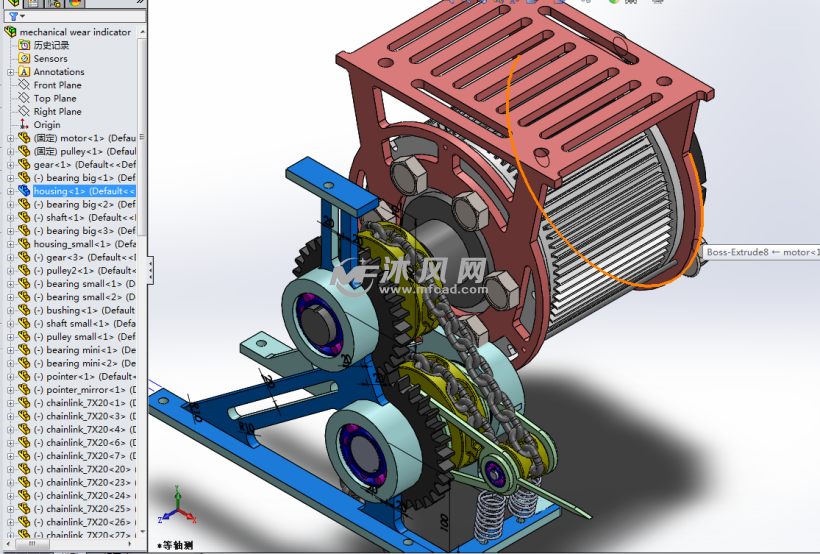The width and height of the screenshot is (820, 554).
Task: Select the pulley2<1> label
Action: pos(84,270)
